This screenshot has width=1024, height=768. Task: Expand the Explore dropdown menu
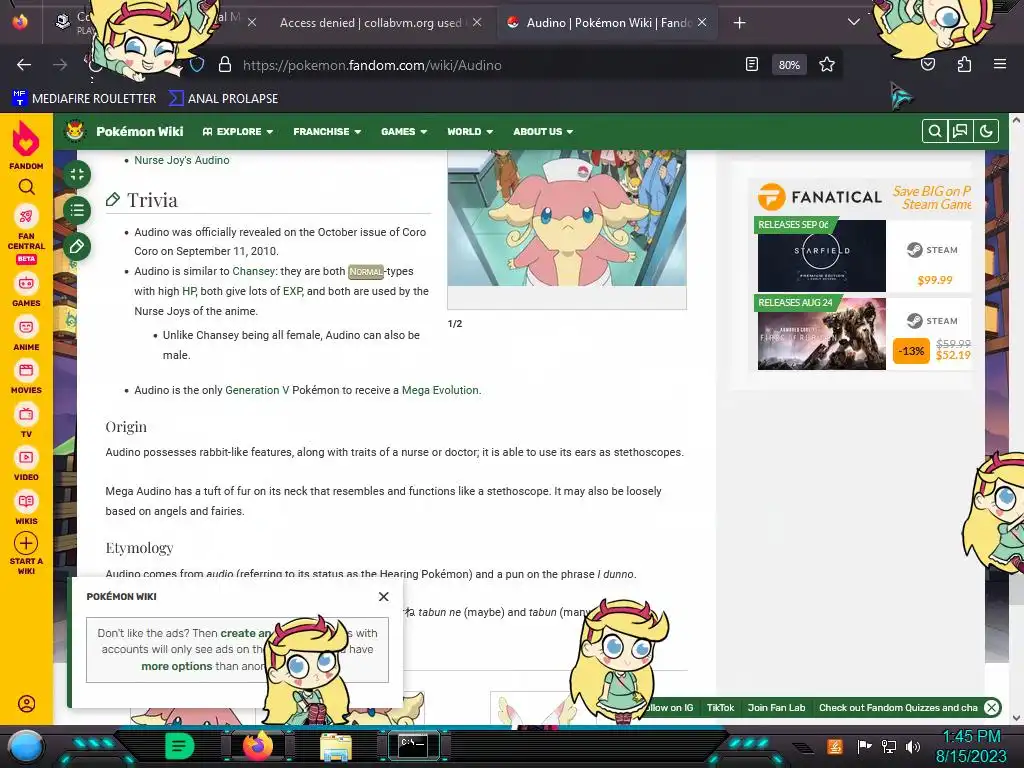pos(238,131)
